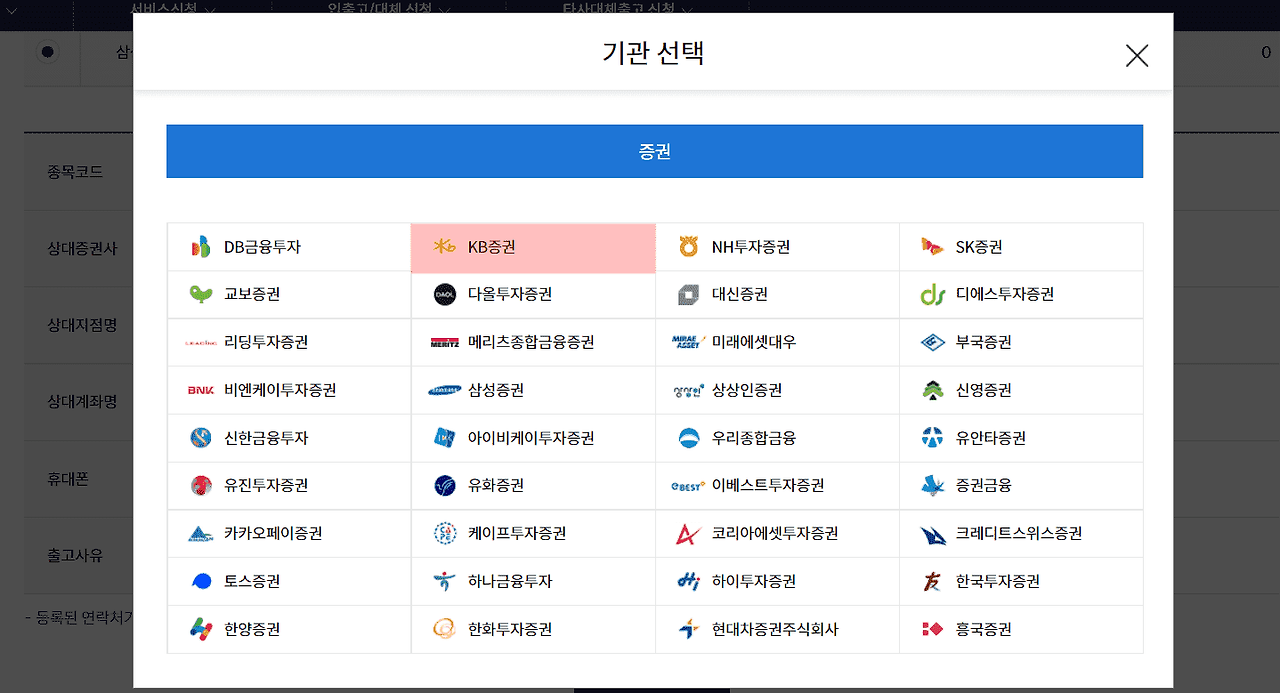Click the 삼성증권 logo icon

445,391
